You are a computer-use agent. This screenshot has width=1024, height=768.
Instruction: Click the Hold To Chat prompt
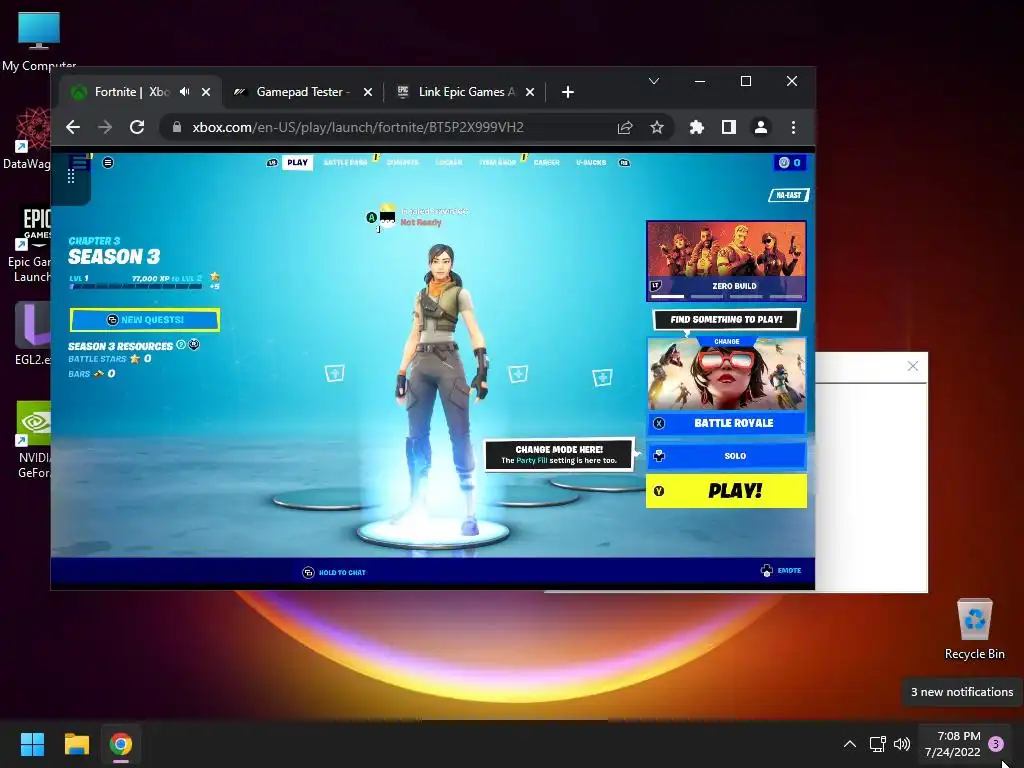click(334, 573)
